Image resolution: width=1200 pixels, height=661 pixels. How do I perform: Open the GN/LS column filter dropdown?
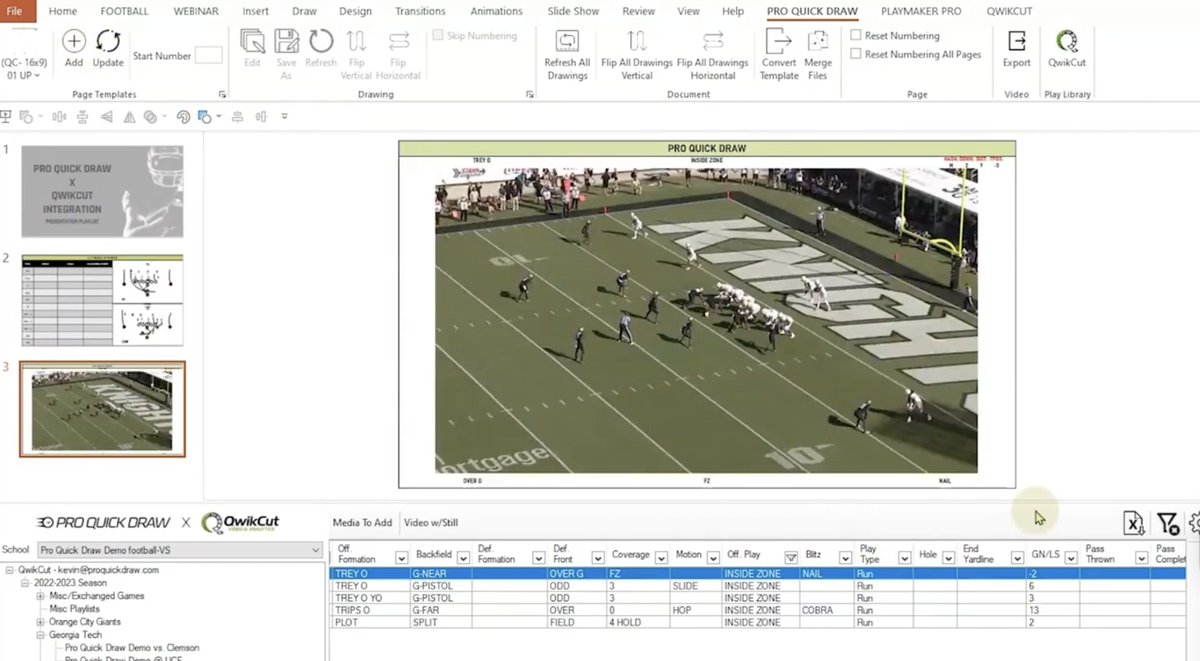click(1073, 558)
